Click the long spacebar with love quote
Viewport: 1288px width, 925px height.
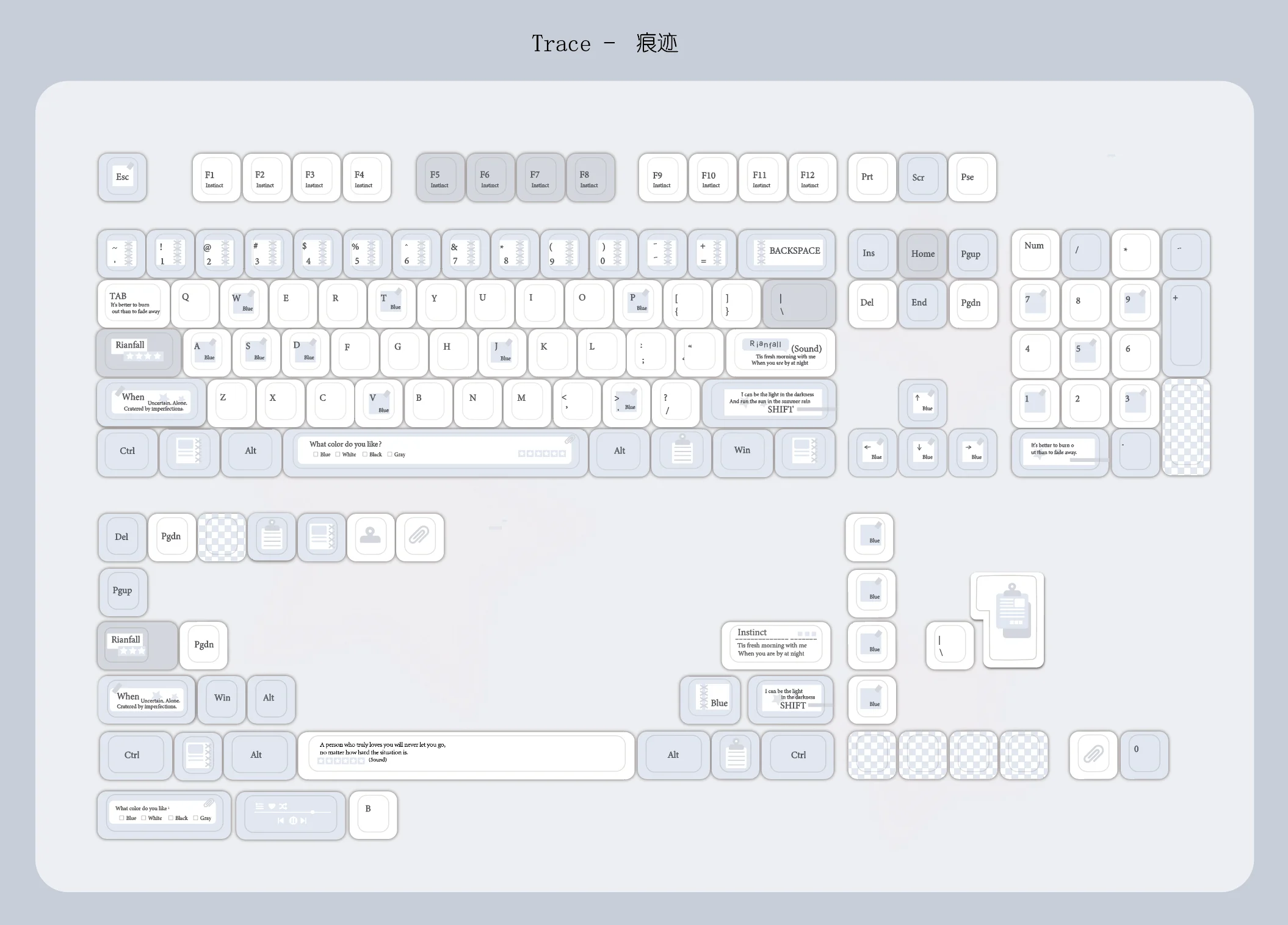(x=466, y=755)
